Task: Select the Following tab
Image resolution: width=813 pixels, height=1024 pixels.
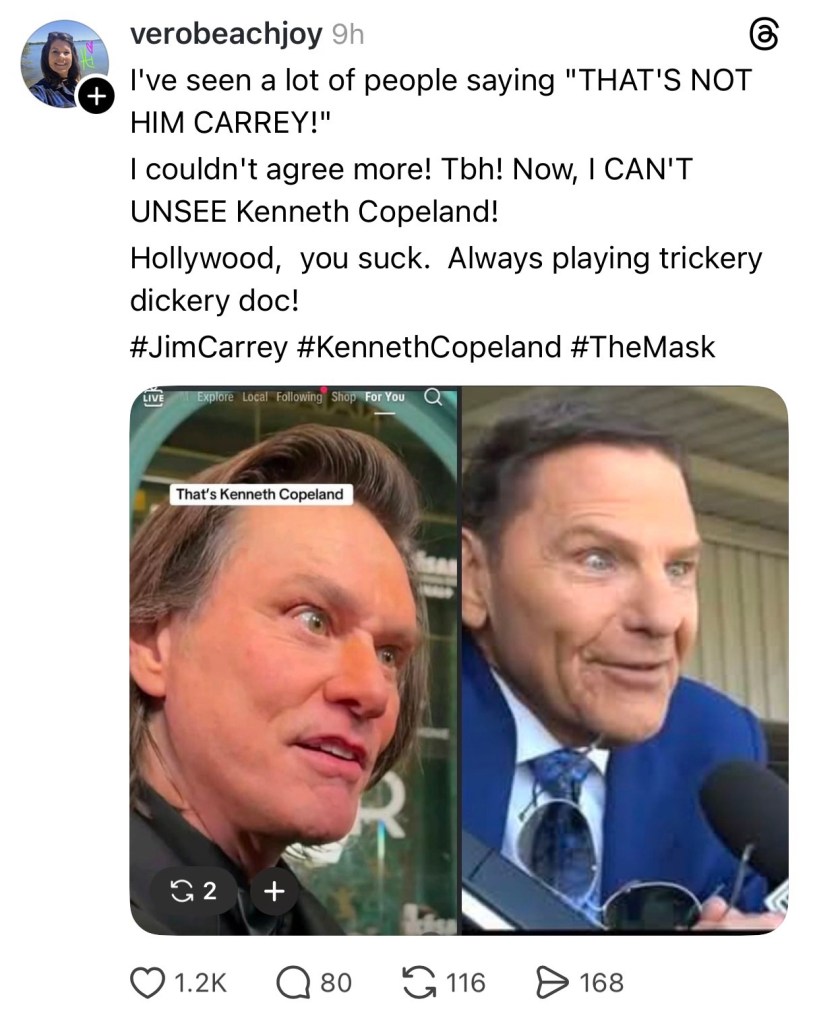Action: pyautogui.click(x=299, y=397)
